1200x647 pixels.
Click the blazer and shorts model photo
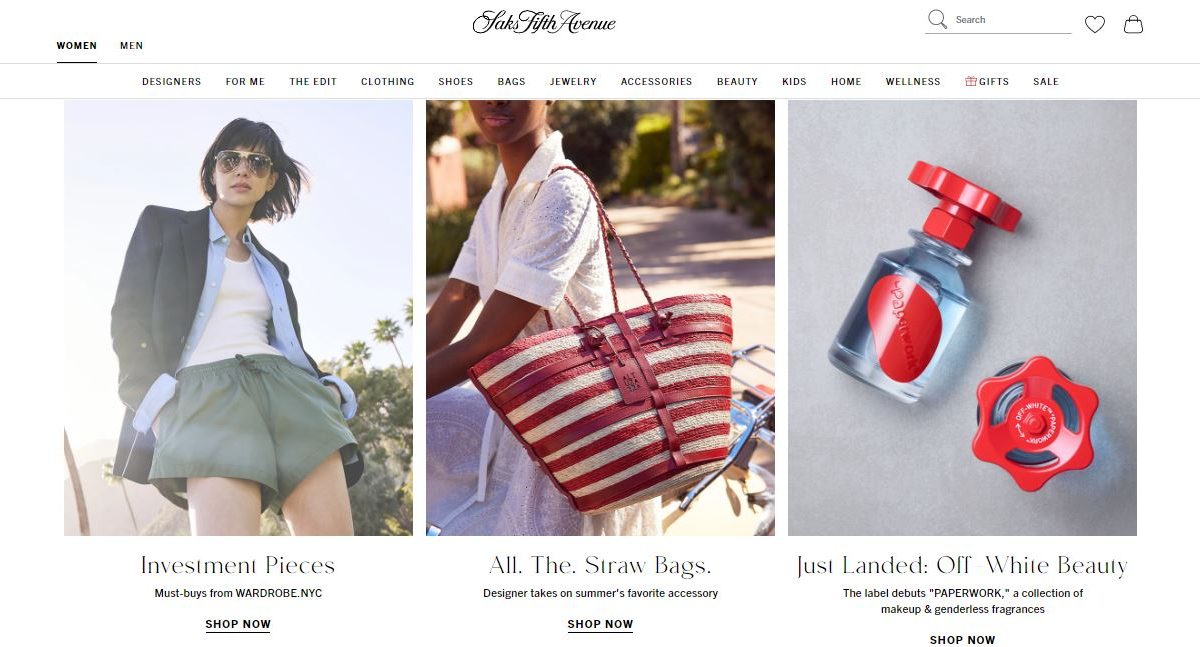point(238,318)
